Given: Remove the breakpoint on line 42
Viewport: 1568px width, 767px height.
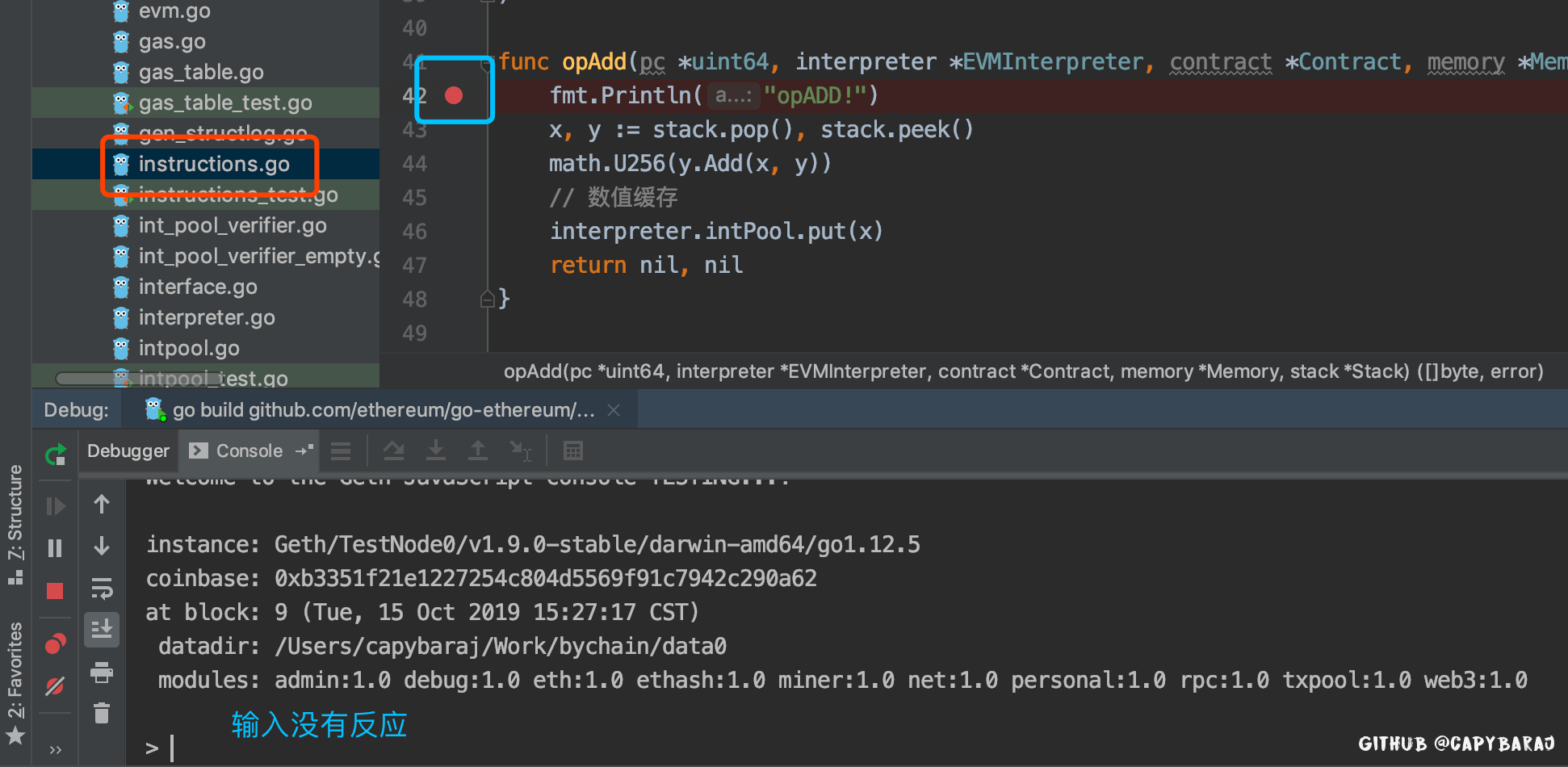Looking at the screenshot, I should [454, 95].
